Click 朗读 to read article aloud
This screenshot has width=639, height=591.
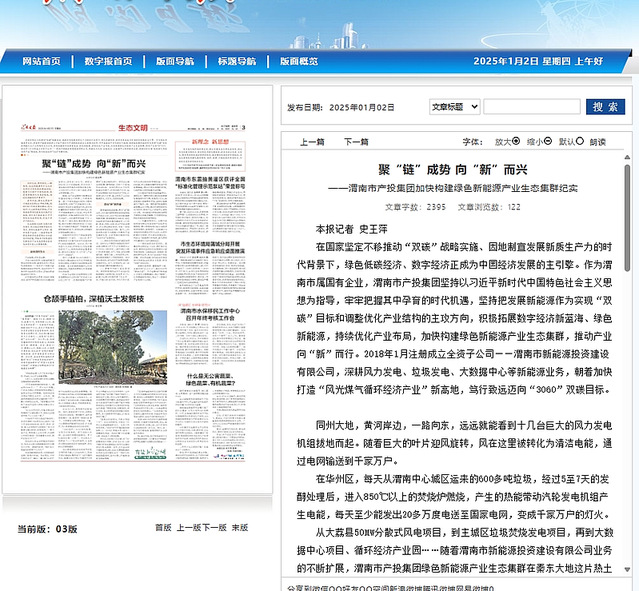(598, 142)
